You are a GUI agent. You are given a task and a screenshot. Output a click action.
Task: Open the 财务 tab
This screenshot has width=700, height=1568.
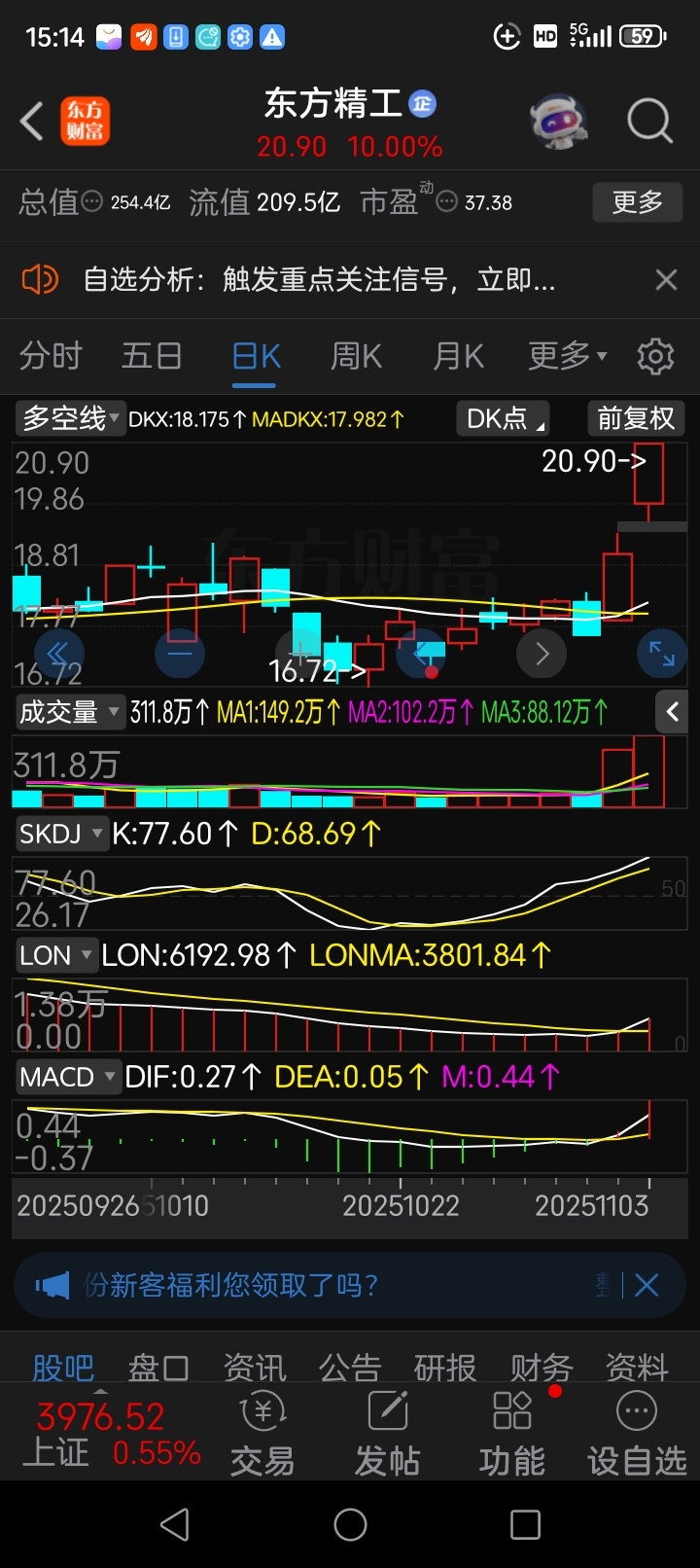(x=542, y=1368)
